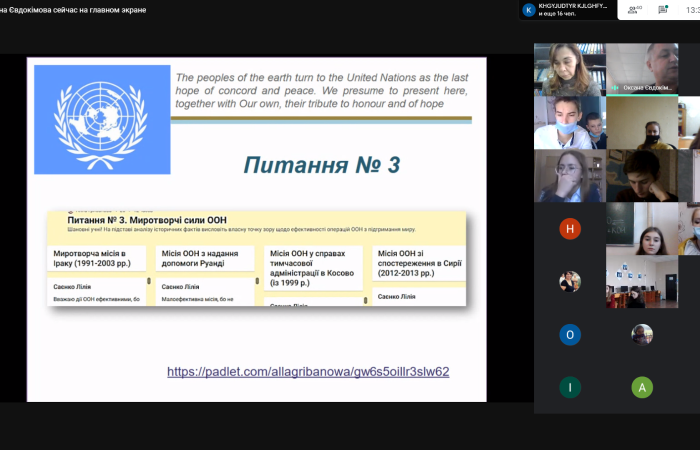Image resolution: width=700 pixels, height=450 pixels.
Task: Select the blue O participant avatar
Action: pos(570,335)
